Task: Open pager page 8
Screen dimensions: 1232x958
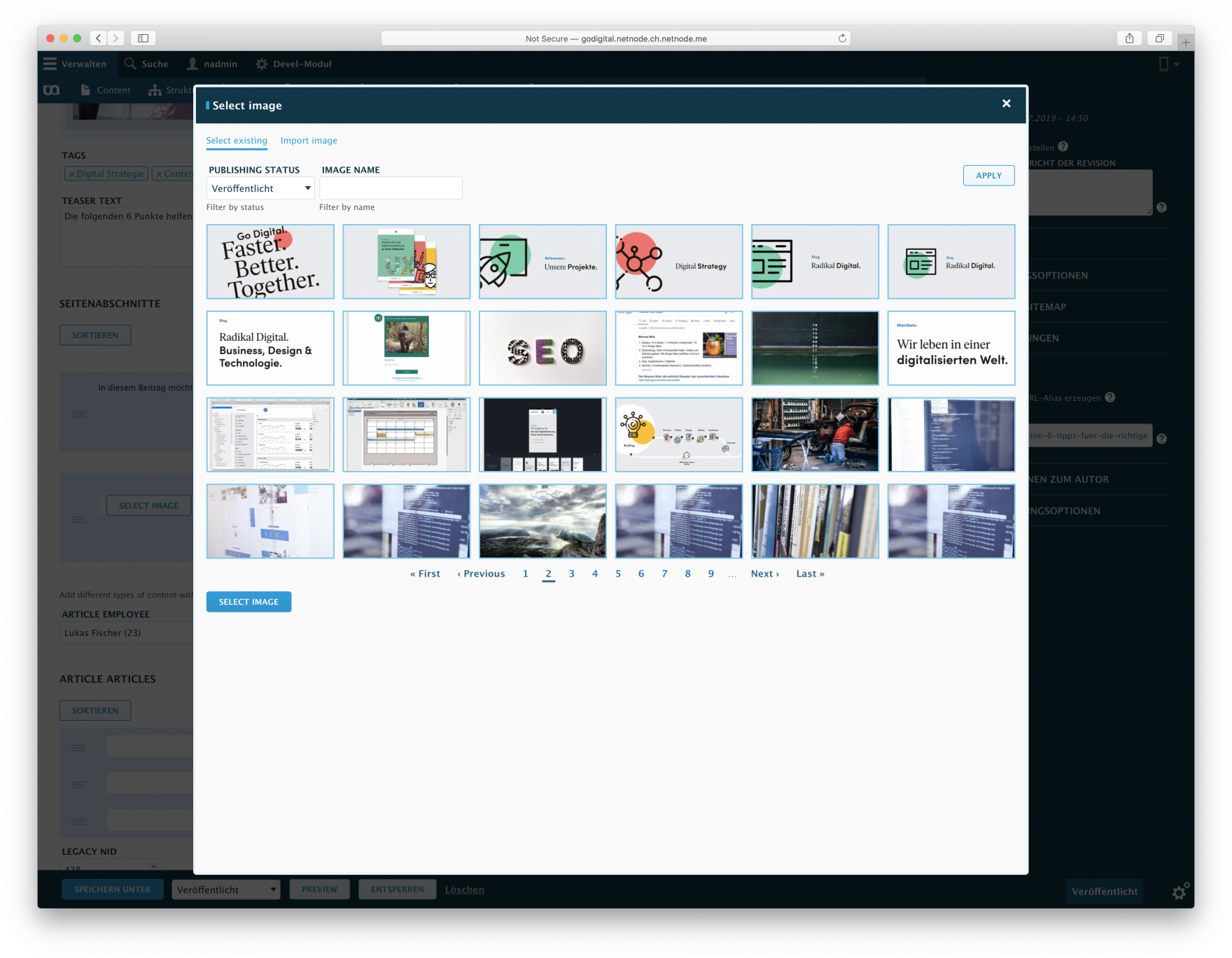Action: [687, 574]
